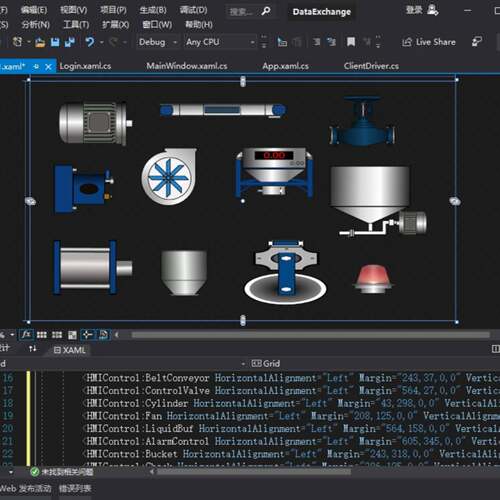
Task: Click the HMIControl:AlarmControl code line
Action: [x=292, y=441]
